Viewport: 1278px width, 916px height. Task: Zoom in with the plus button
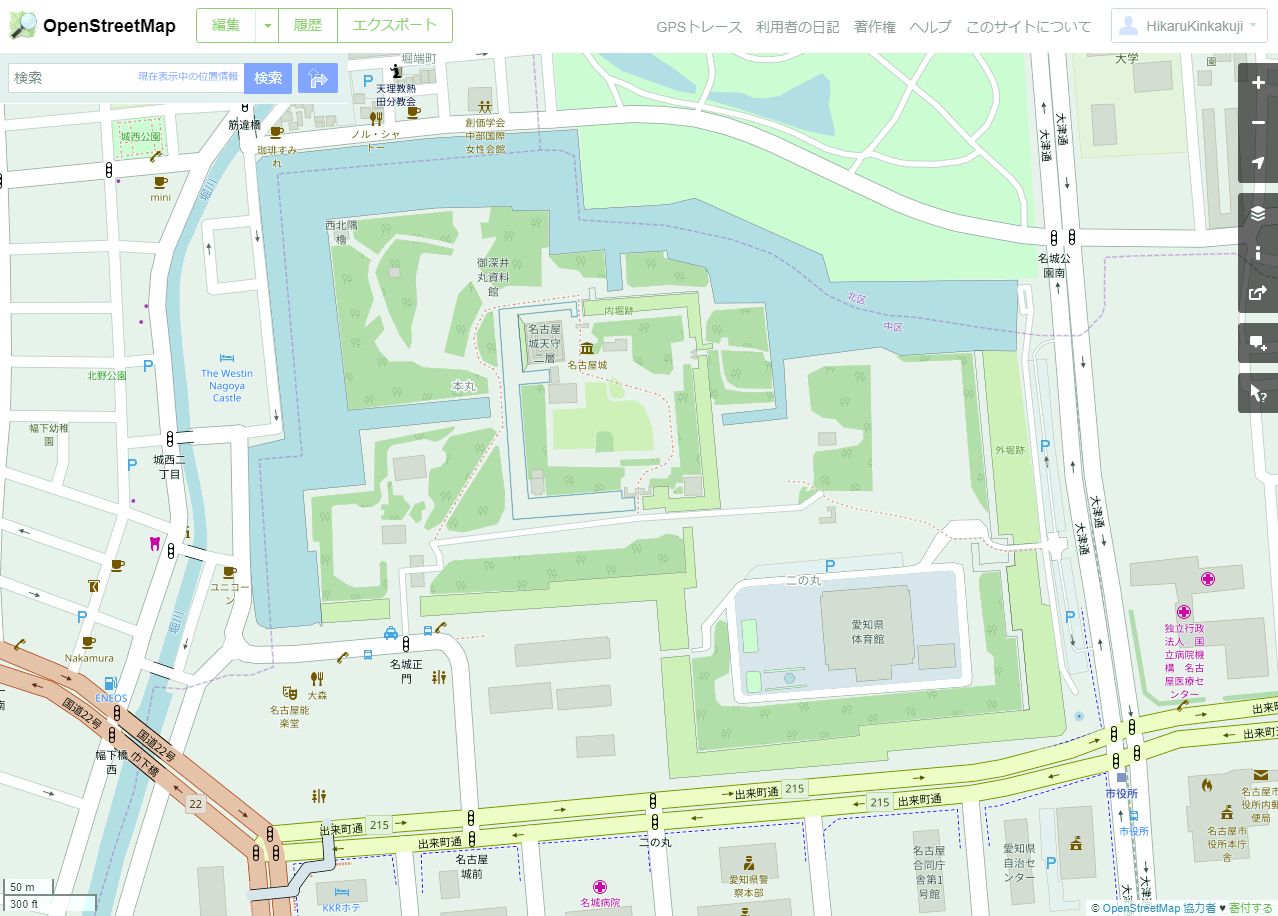[1258, 83]
